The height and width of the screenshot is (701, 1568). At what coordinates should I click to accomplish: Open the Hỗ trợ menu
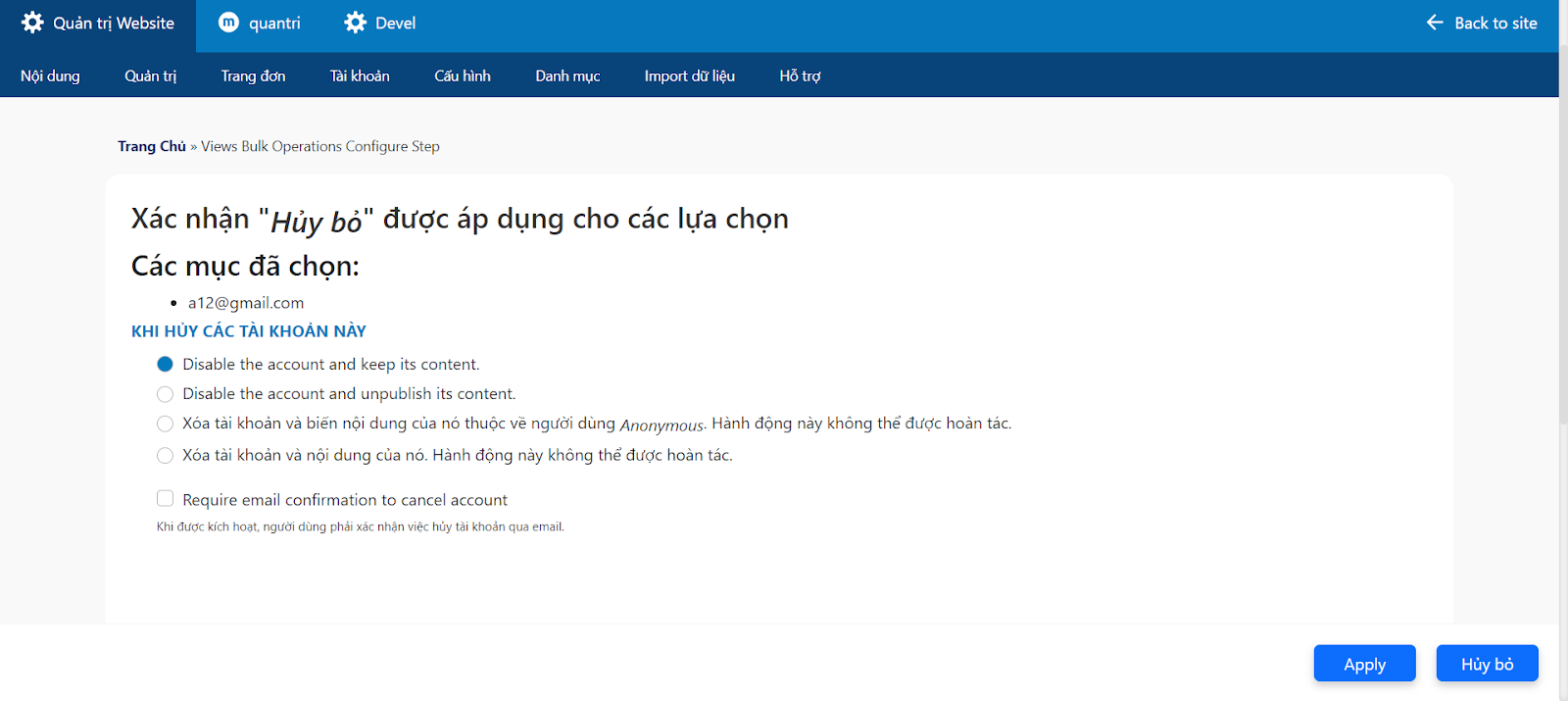[800, 75]
